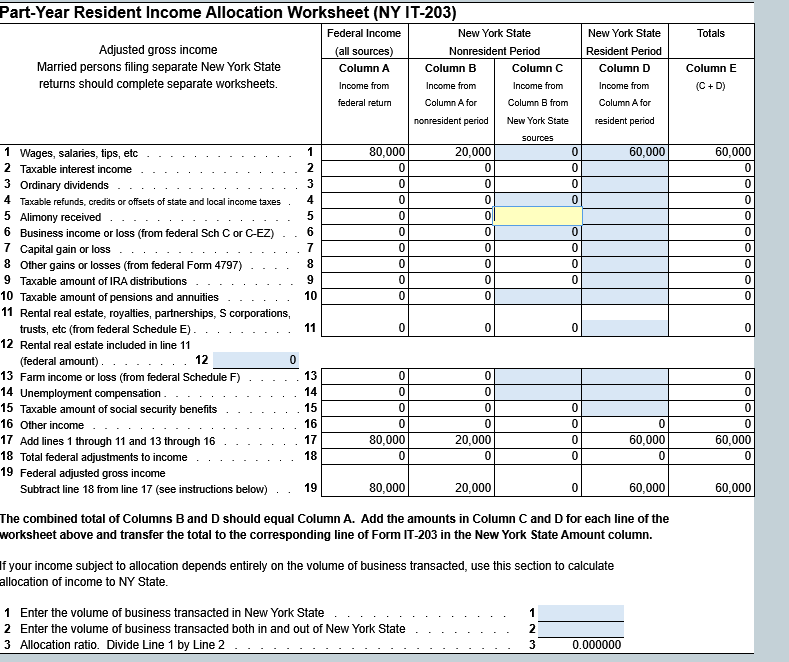
Task: Click the Federal adjusted gross income label
Action: pos(93,473)
